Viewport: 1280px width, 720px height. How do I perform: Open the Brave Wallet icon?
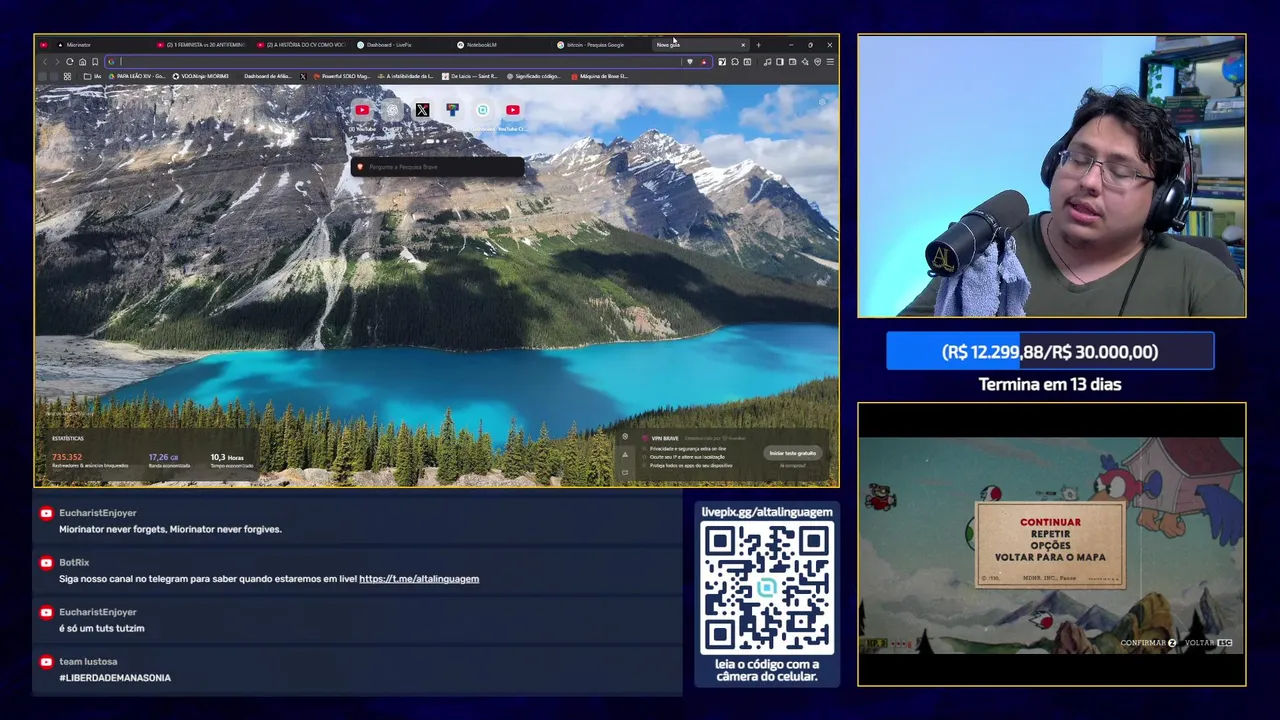(792, 62)
